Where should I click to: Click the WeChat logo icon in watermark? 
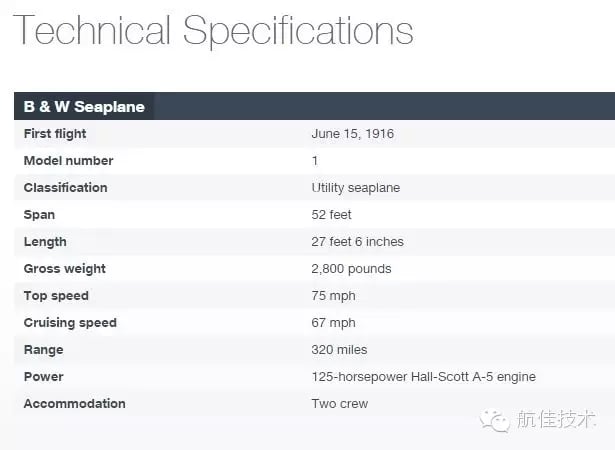[494, 421]
